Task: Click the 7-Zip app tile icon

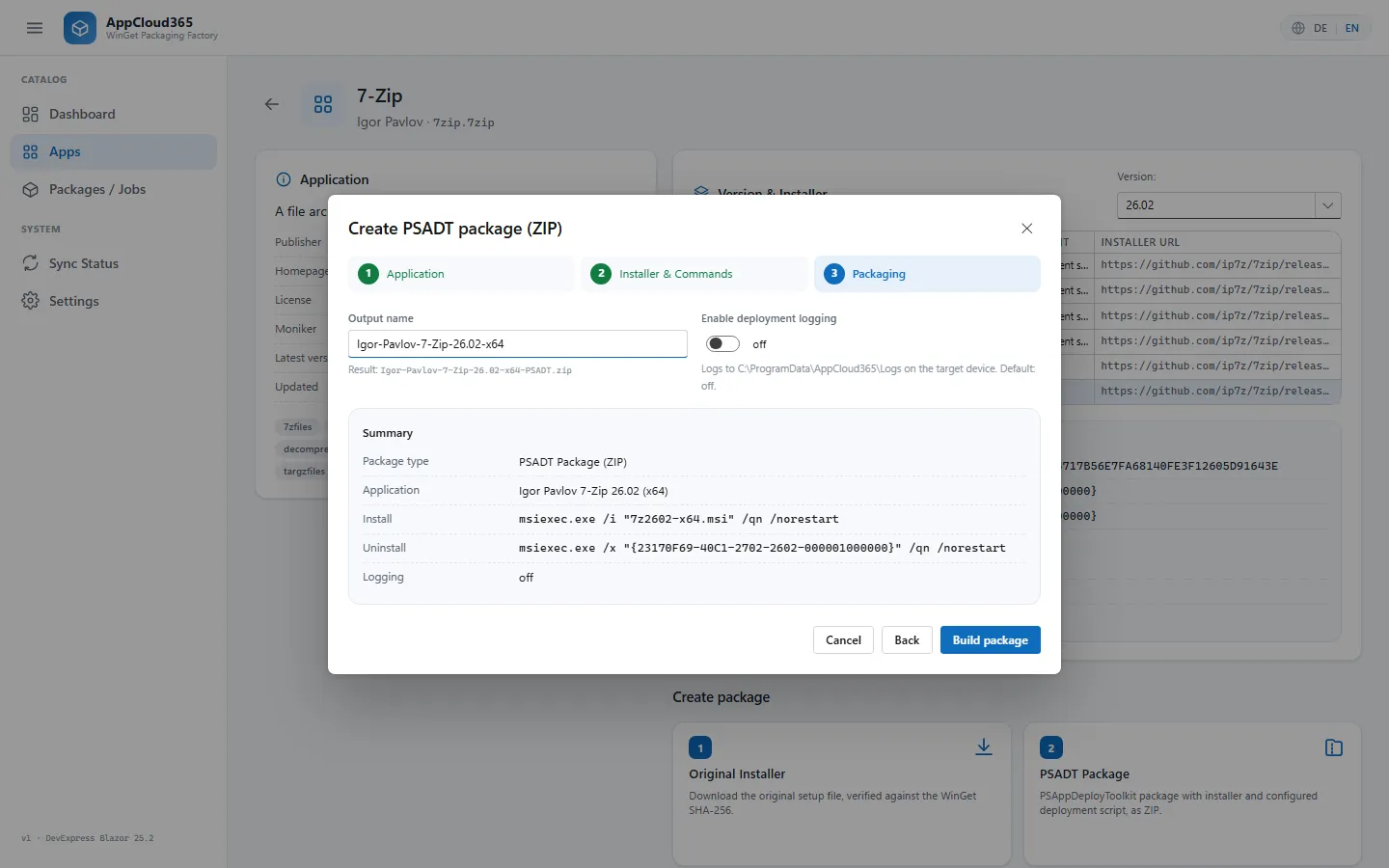Action: 323,104
